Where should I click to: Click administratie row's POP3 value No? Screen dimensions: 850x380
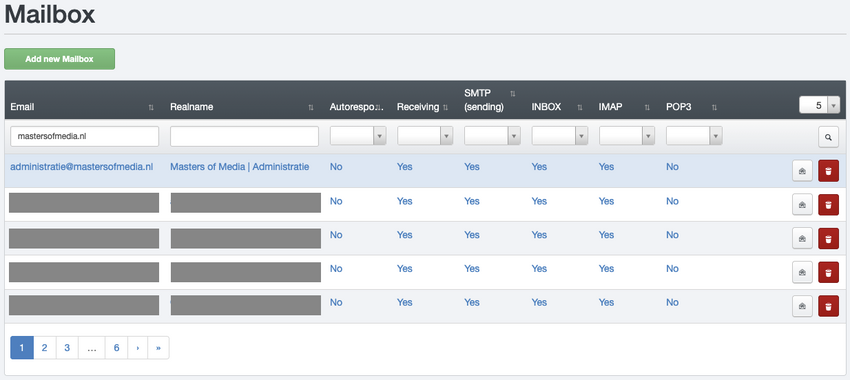pyautogui.click(x=672, y=167)
